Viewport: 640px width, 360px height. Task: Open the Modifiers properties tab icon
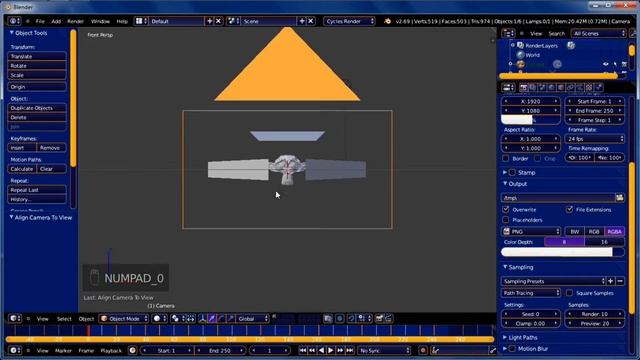580,87
